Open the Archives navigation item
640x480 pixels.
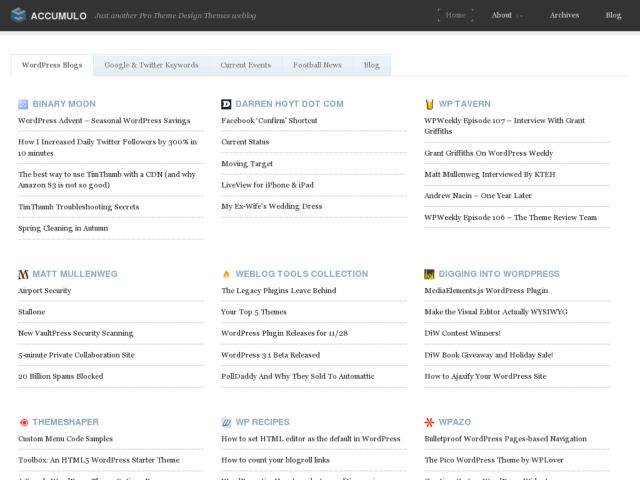[564, 15]
